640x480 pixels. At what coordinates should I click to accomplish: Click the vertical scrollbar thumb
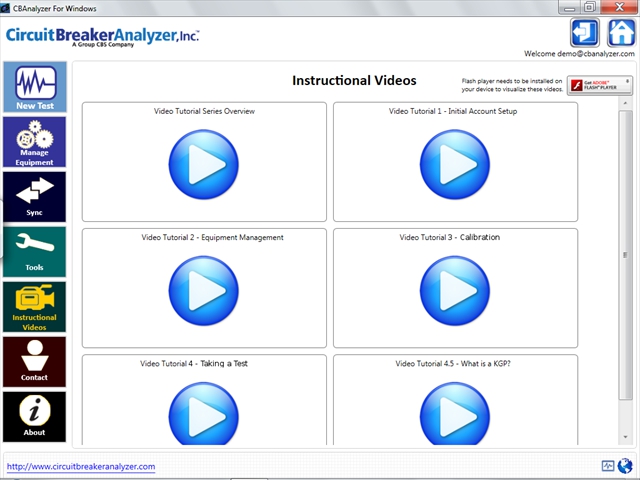(x=625, y=255)
